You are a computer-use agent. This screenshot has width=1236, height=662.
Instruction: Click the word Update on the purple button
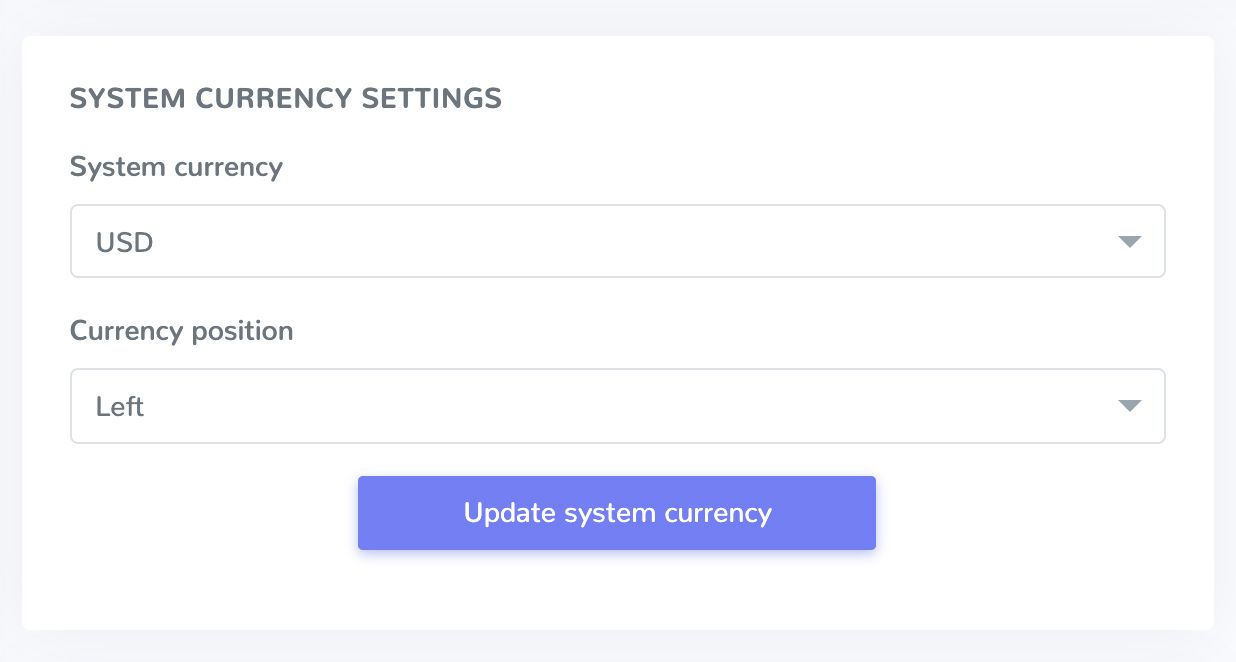(509, 513)
